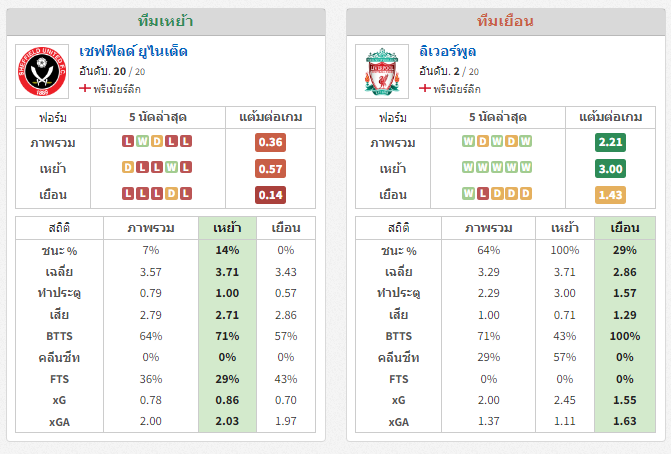671x454 pixels.
Task: Click the ทีมเหย้า panel header
Action: point(166,21)
